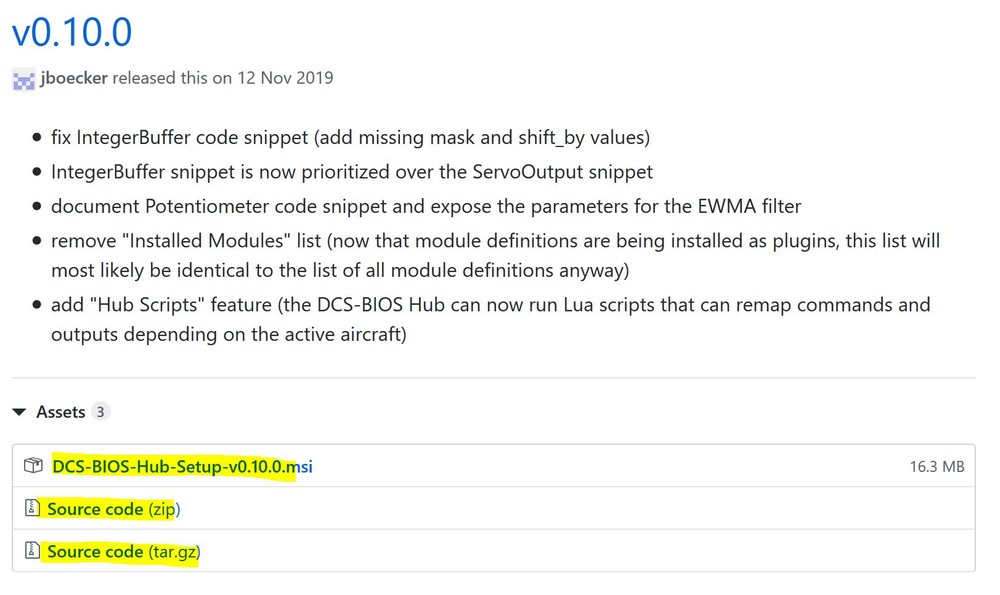Click the "fix IntegerBuffer code snippet" bullet
1000x595 pixels.
tap(350, 137)
